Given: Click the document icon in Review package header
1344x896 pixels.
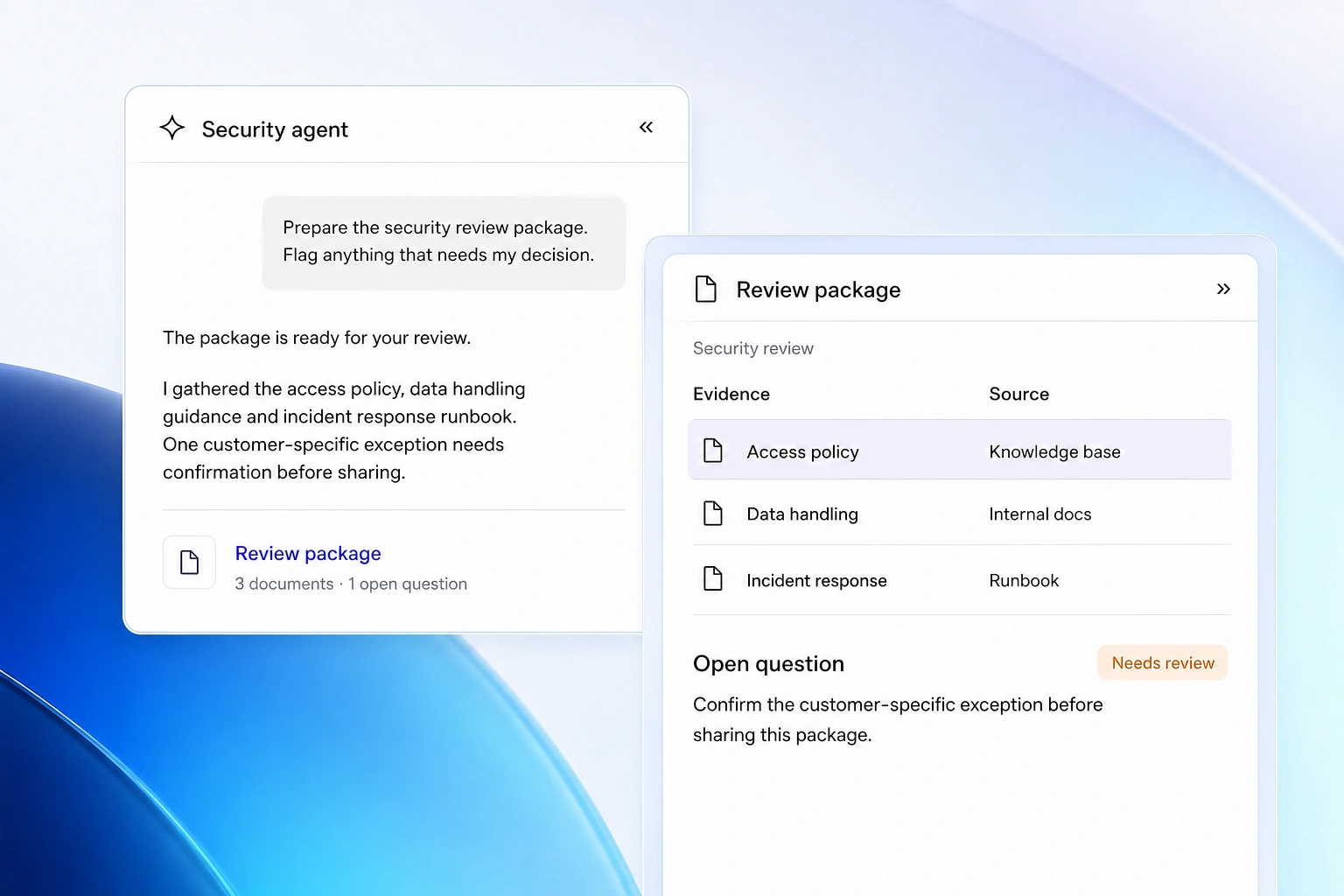Looking at the screenshot, I should coord(705,289).
